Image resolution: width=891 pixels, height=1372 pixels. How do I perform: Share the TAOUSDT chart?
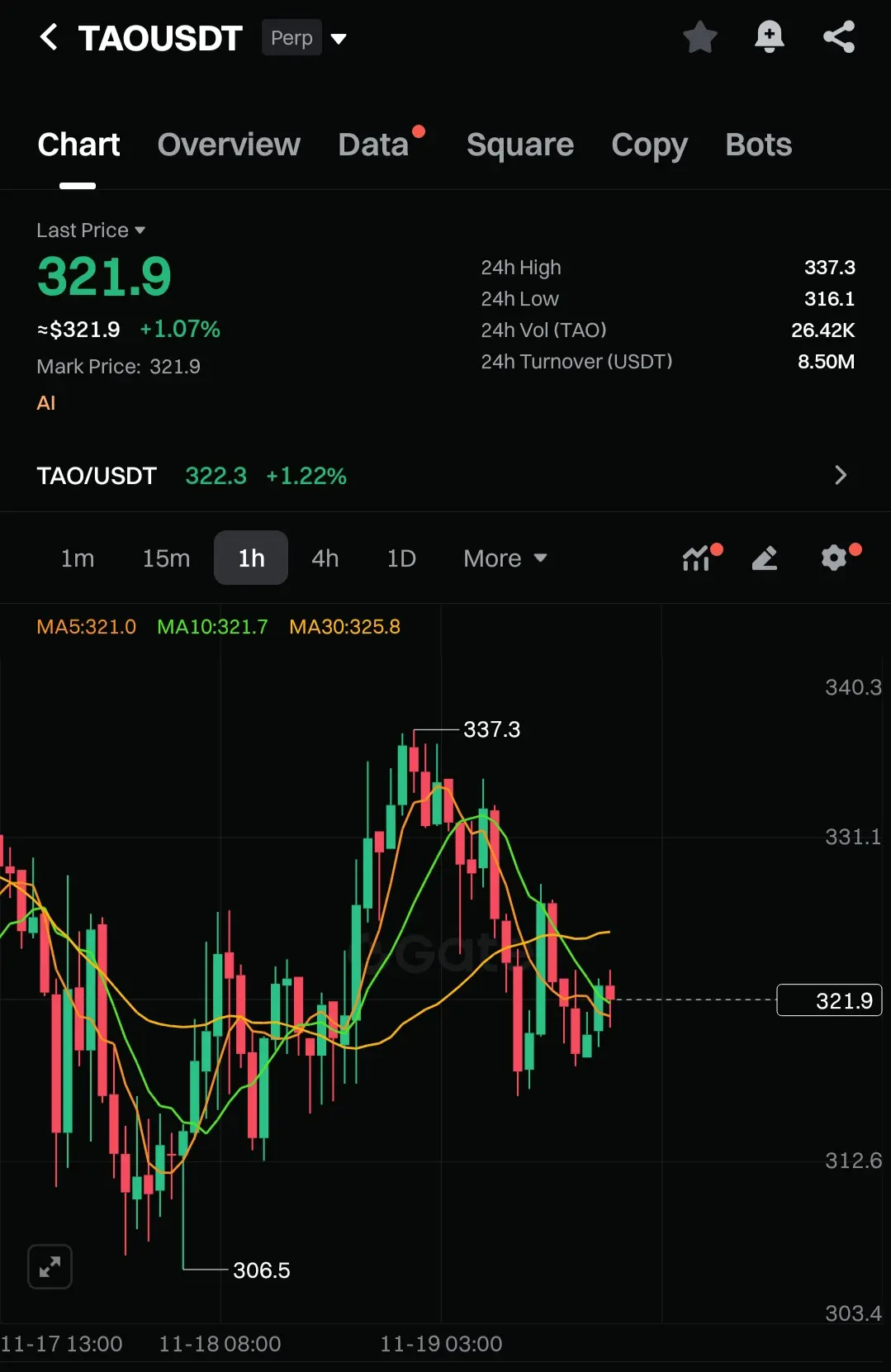[839, 37]
